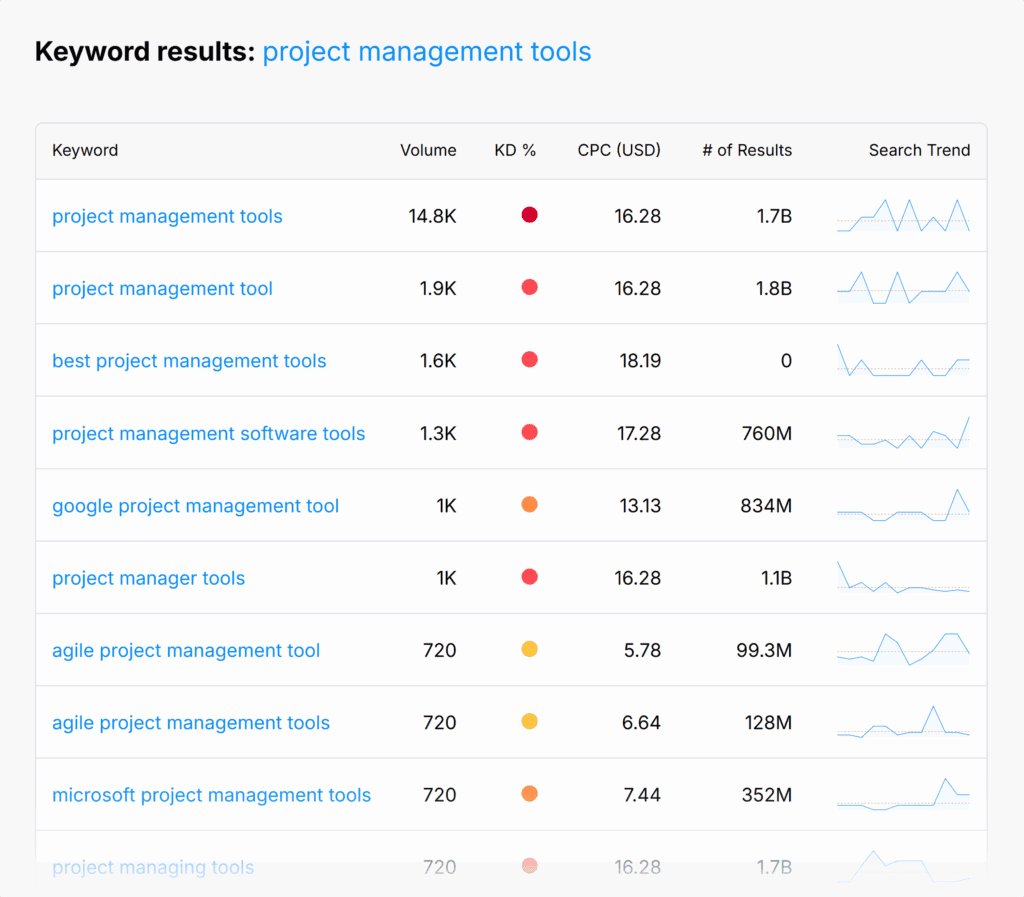Open the "best project management tools" keyword
Screen dimensions: 1024x897
[189, 360]
